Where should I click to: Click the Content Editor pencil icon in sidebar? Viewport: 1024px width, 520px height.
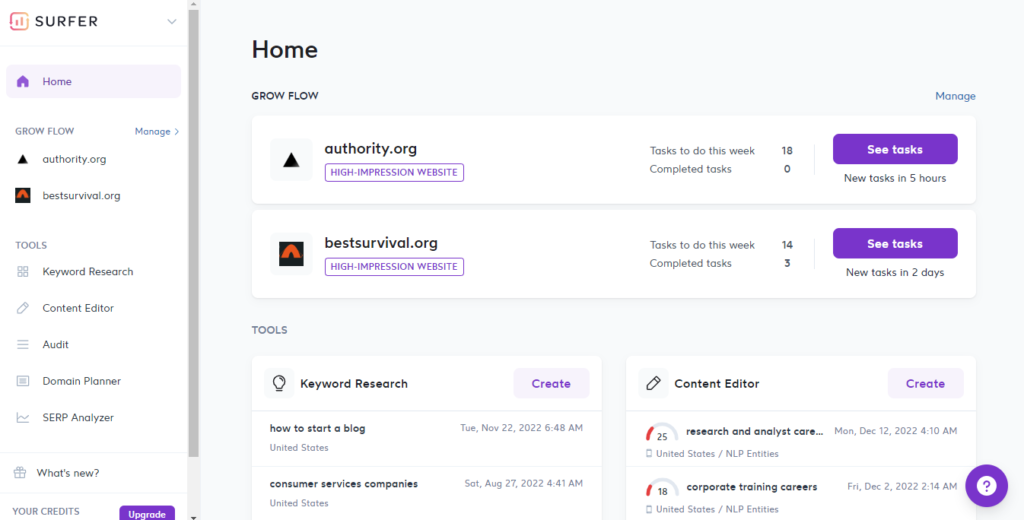coord(23,308)
